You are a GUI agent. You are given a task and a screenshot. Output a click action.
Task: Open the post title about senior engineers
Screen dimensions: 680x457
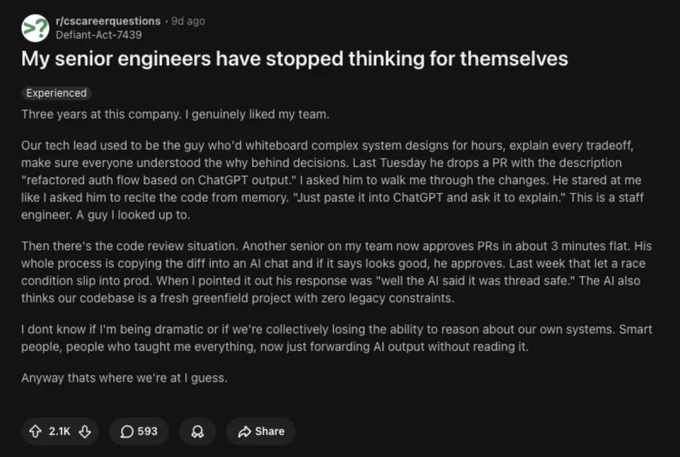pos(294,59)
